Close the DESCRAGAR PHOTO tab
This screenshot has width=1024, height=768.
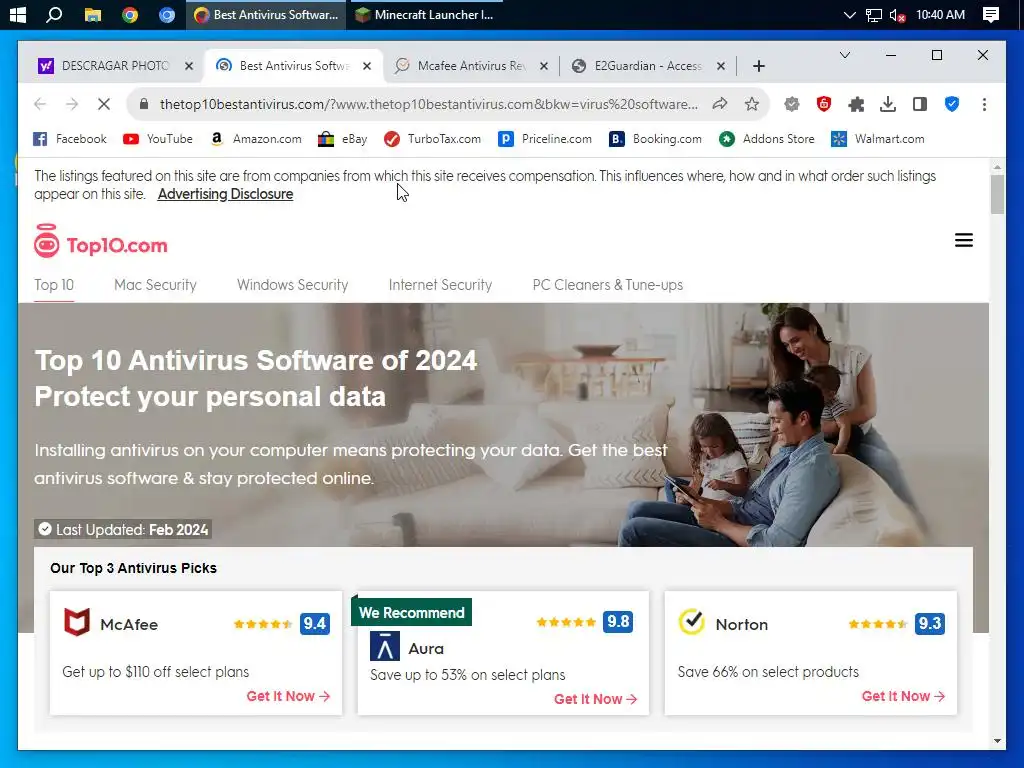click(x=189, y=66)
